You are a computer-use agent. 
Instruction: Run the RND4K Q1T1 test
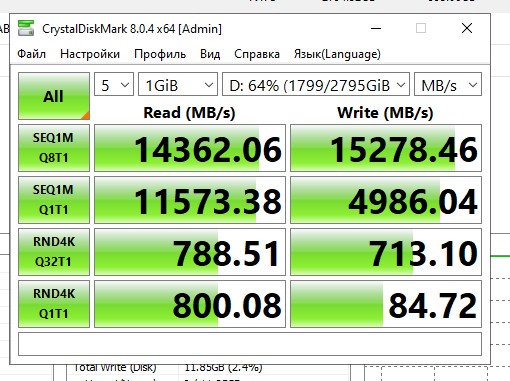[54, 304]
